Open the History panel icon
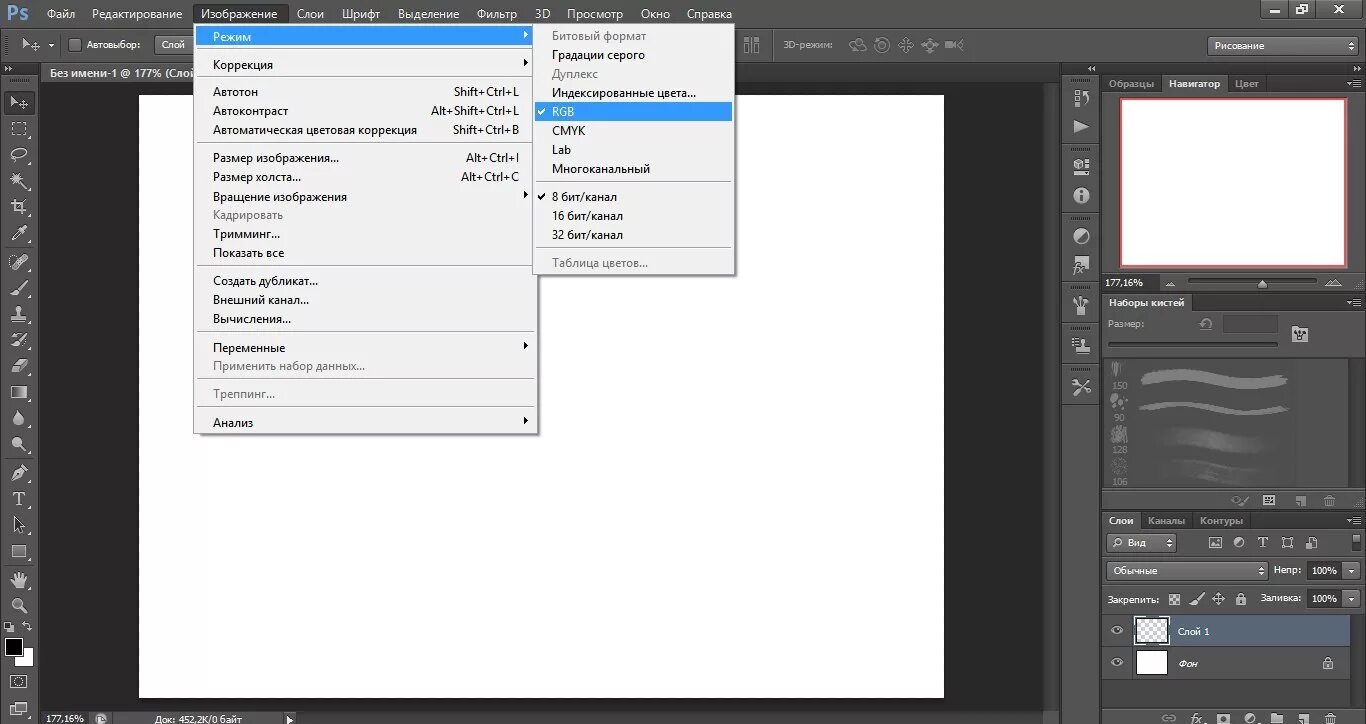This screenshot has width=1366, height=724. tap(1081, 98)
